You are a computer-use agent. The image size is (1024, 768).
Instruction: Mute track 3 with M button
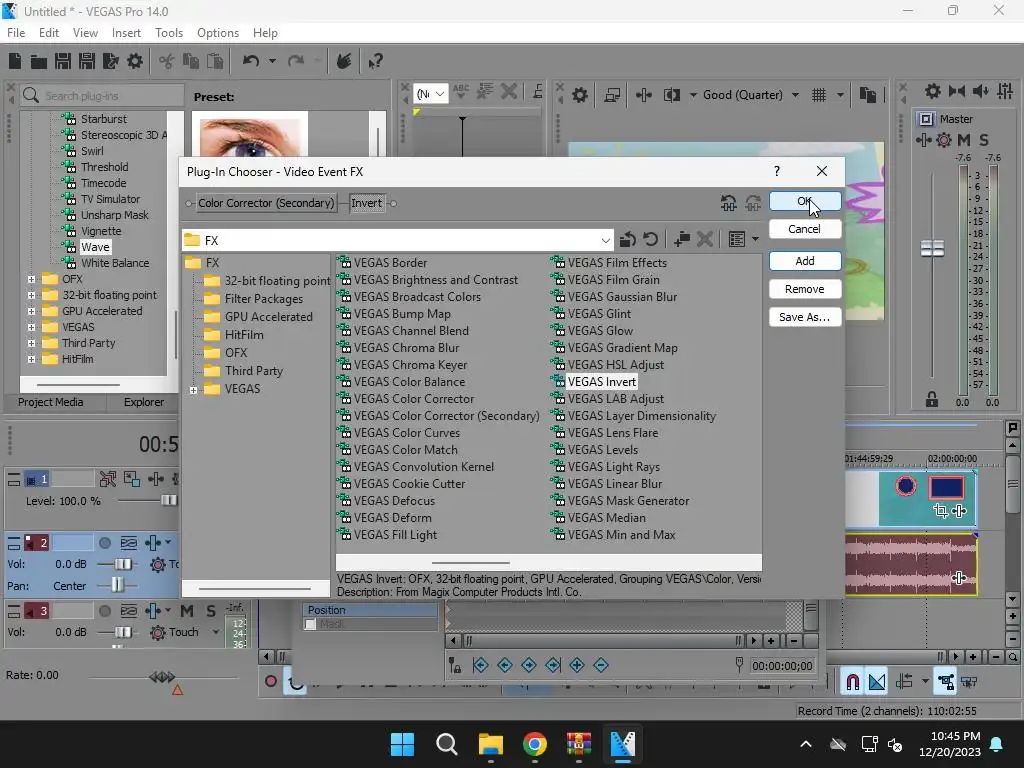pyautogui.click(x=187, y=611)
